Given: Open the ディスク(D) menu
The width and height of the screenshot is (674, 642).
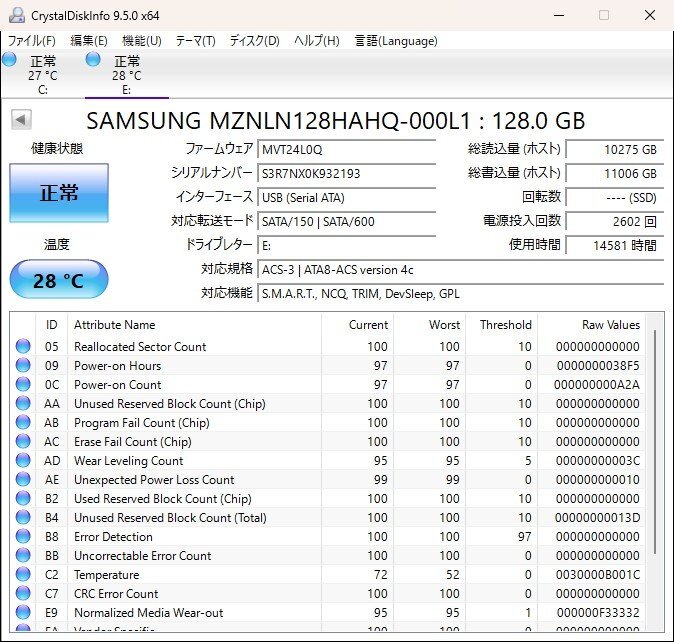Looking at the screenshot, I should coord(254,41).
